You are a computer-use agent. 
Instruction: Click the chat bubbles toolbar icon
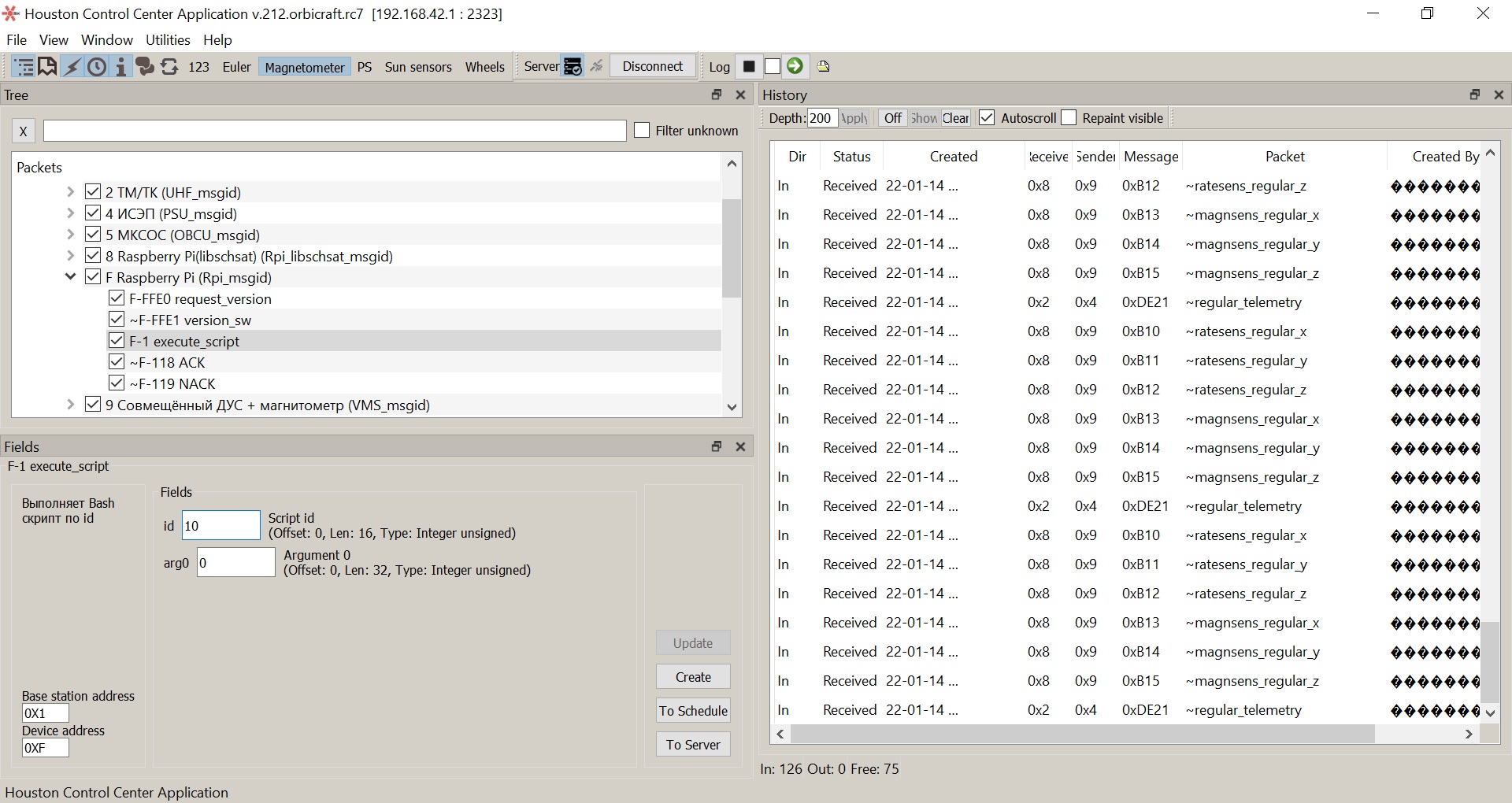pyautogui.click(x=145, y=67)
